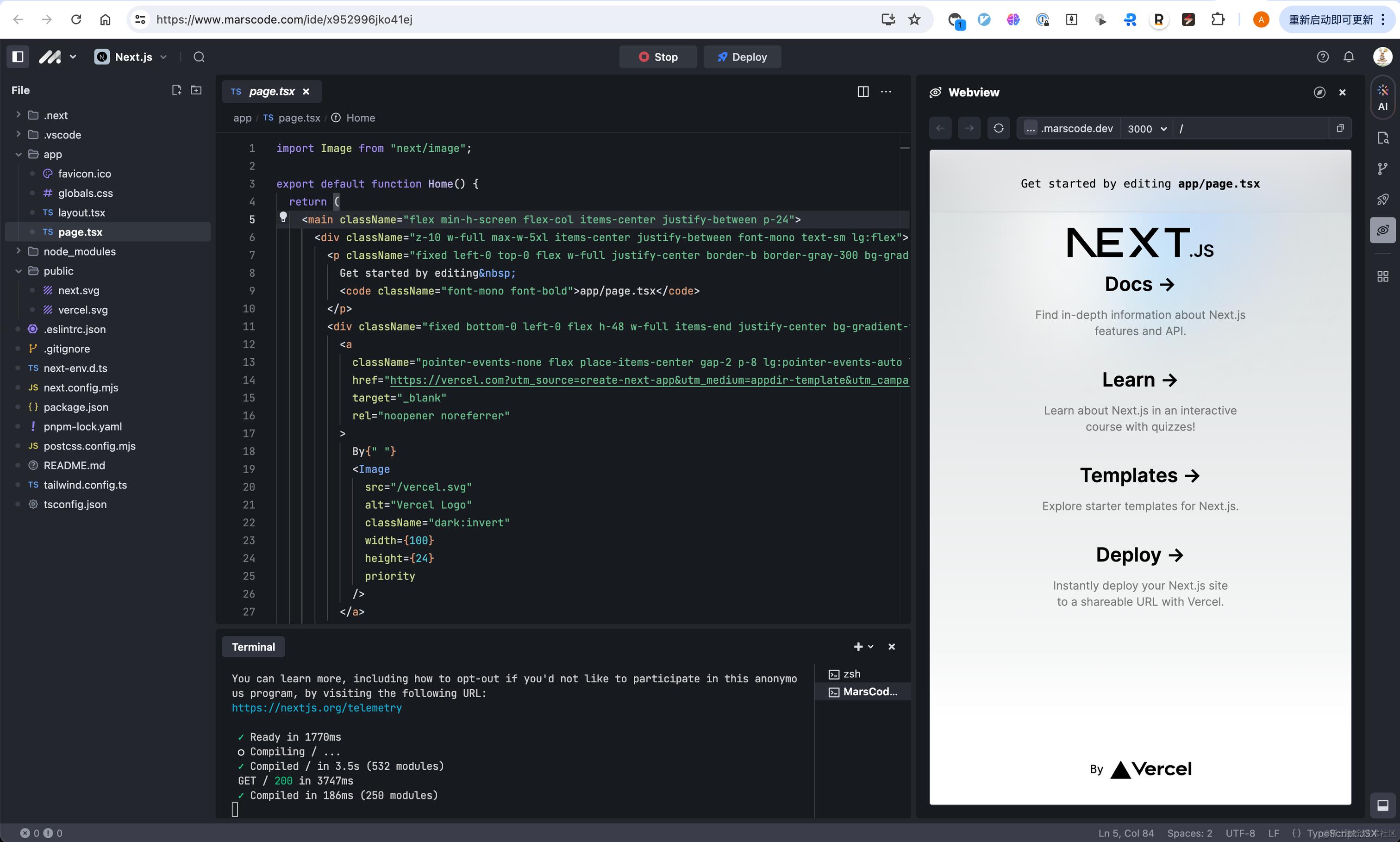Refresh the Webview page
Image resolution: width=1400 pixels, height=842 pixels.
click(x=998, y=128)
